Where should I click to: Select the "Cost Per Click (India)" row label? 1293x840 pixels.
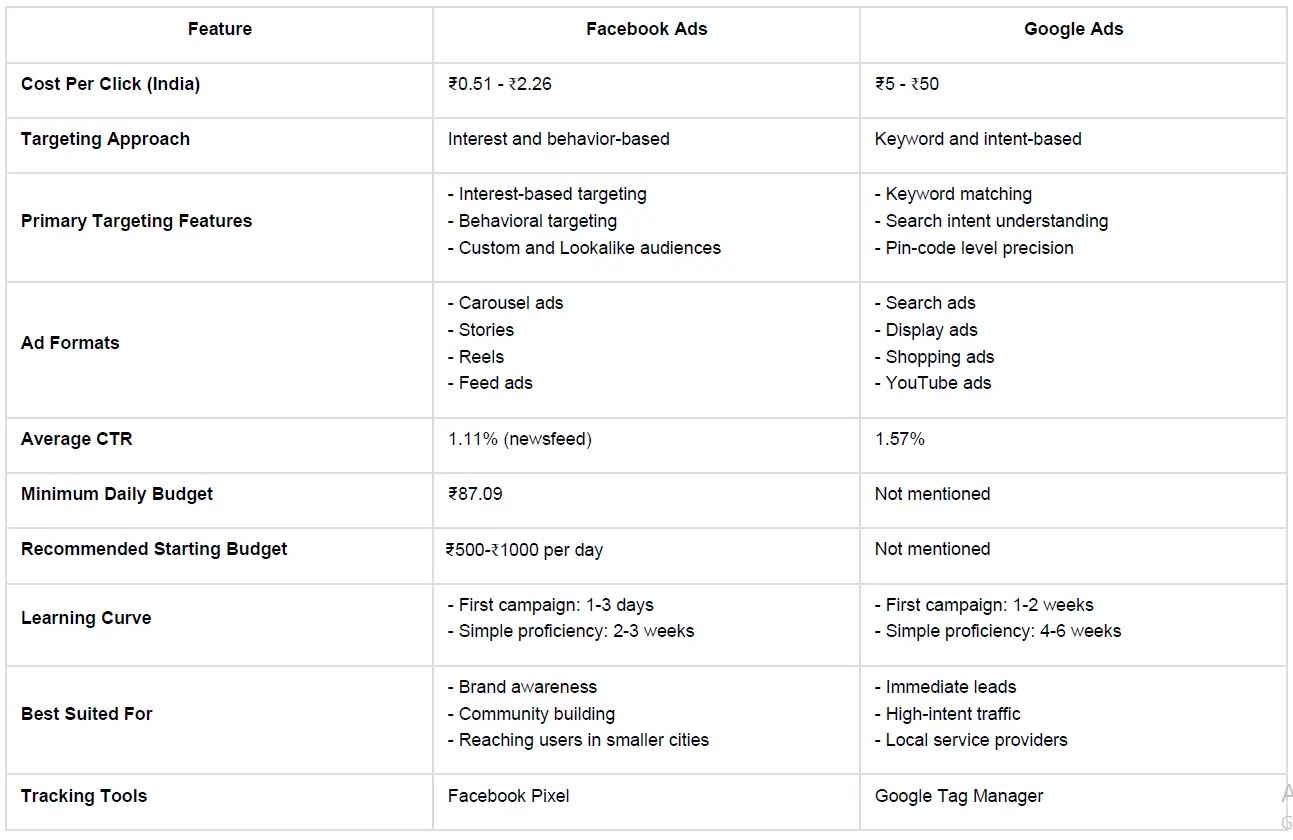110,85
